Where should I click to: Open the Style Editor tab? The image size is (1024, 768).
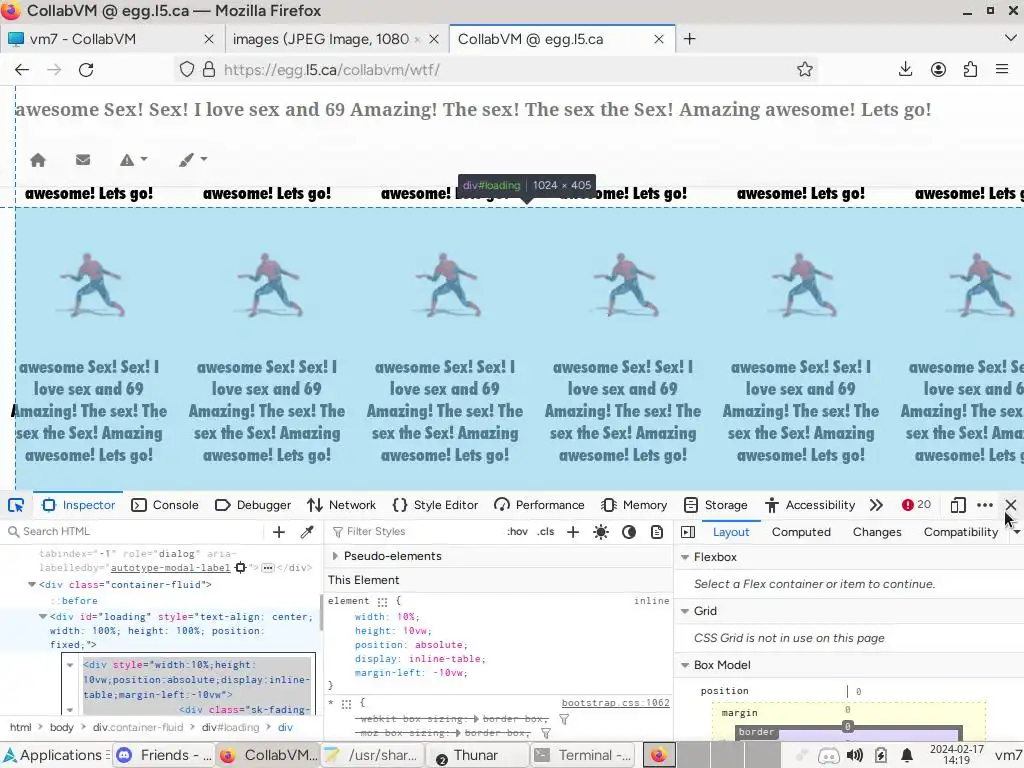coord(436,505)
